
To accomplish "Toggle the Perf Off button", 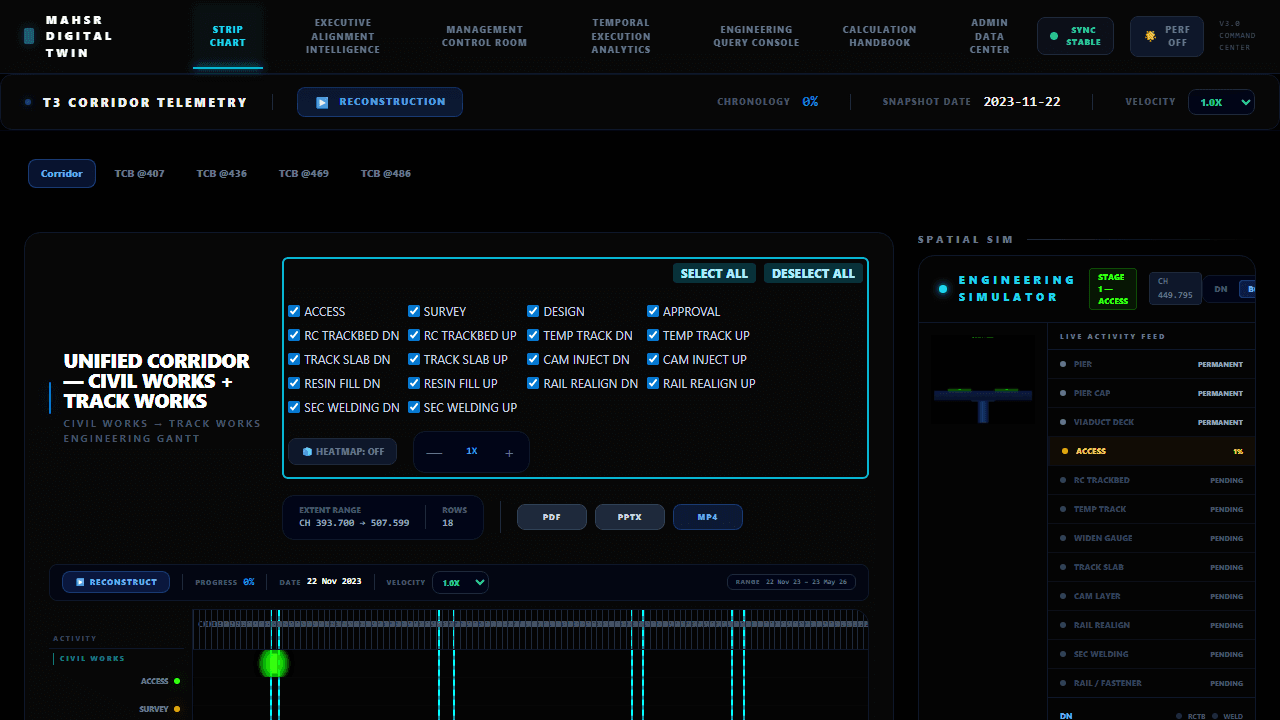I will [x=1167, y=36].
